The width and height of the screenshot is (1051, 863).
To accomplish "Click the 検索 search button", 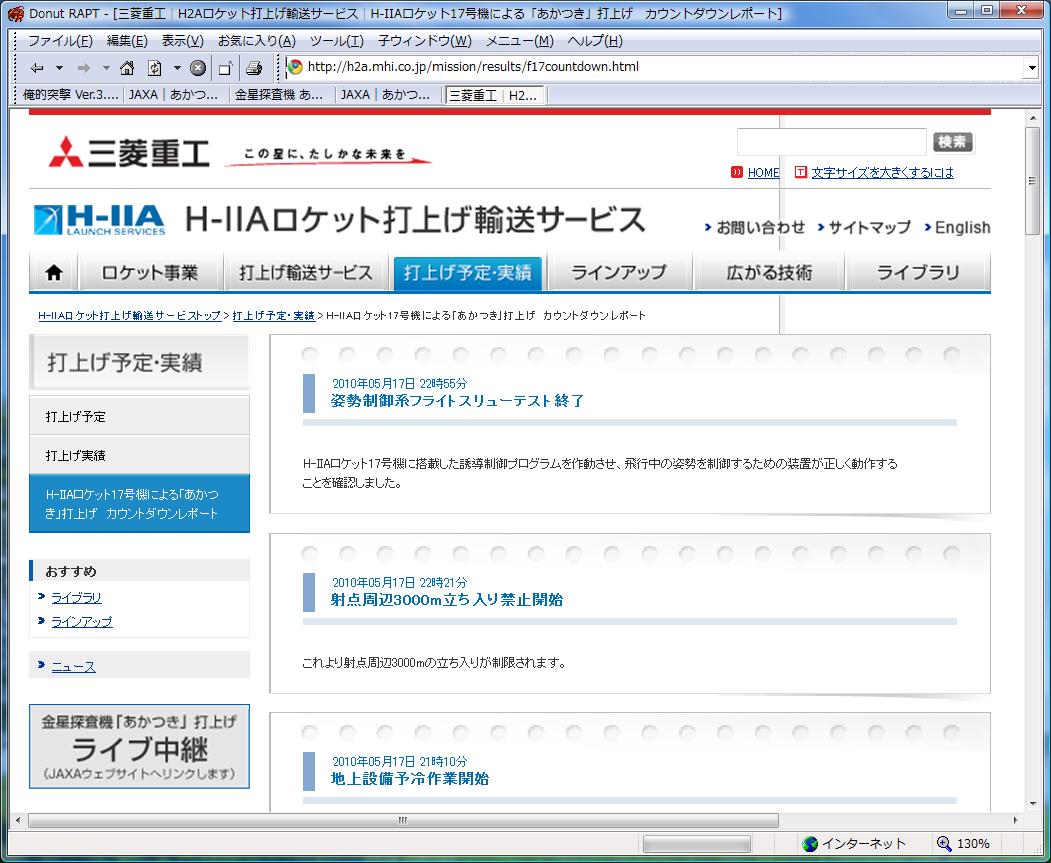I will (x=952, y=141).
